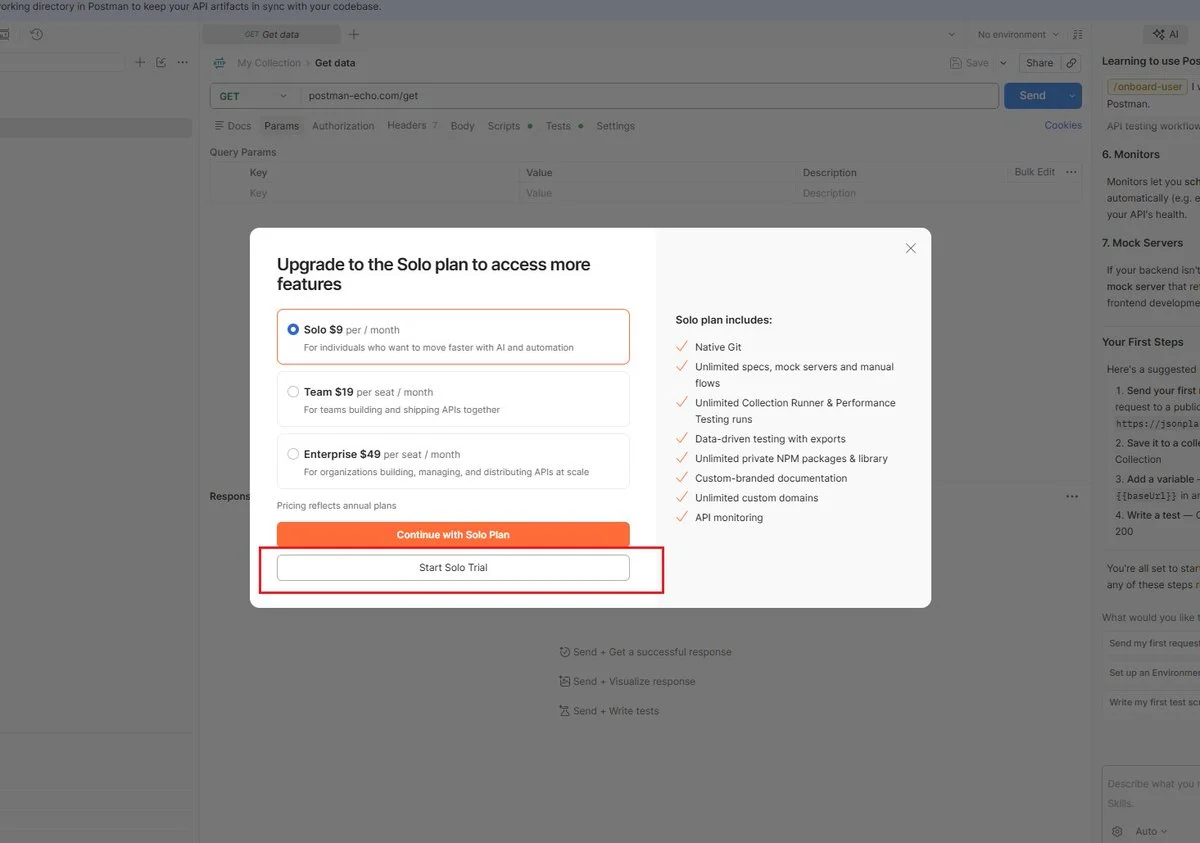The image size is (1200, 843).
Task: Open the No environment dropdown
Action: tap(1018, 34)
